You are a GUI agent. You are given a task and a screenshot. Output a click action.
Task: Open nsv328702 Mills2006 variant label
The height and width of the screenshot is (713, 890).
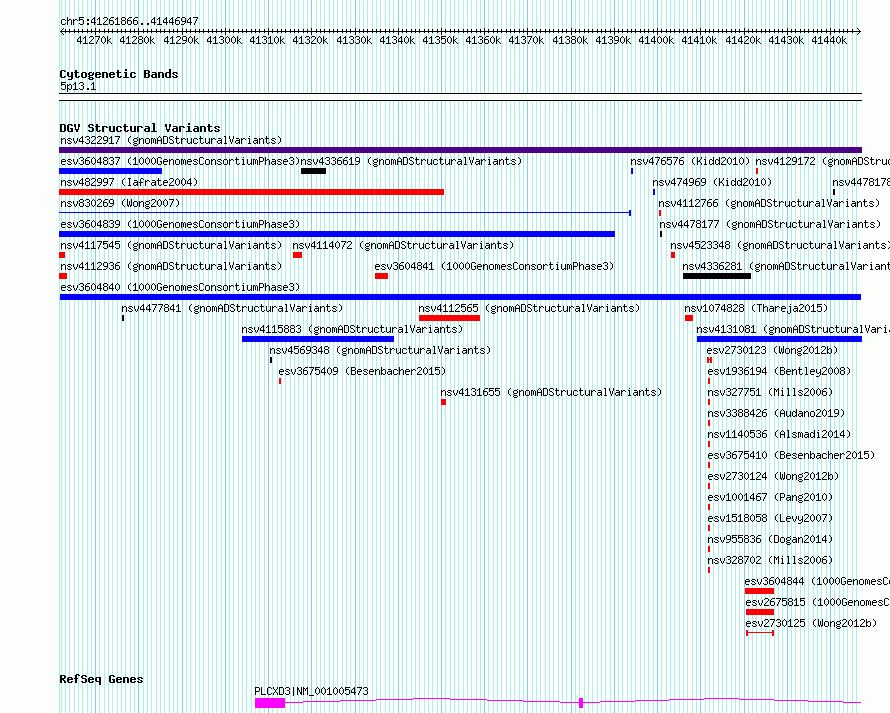[x=770, y=560]
